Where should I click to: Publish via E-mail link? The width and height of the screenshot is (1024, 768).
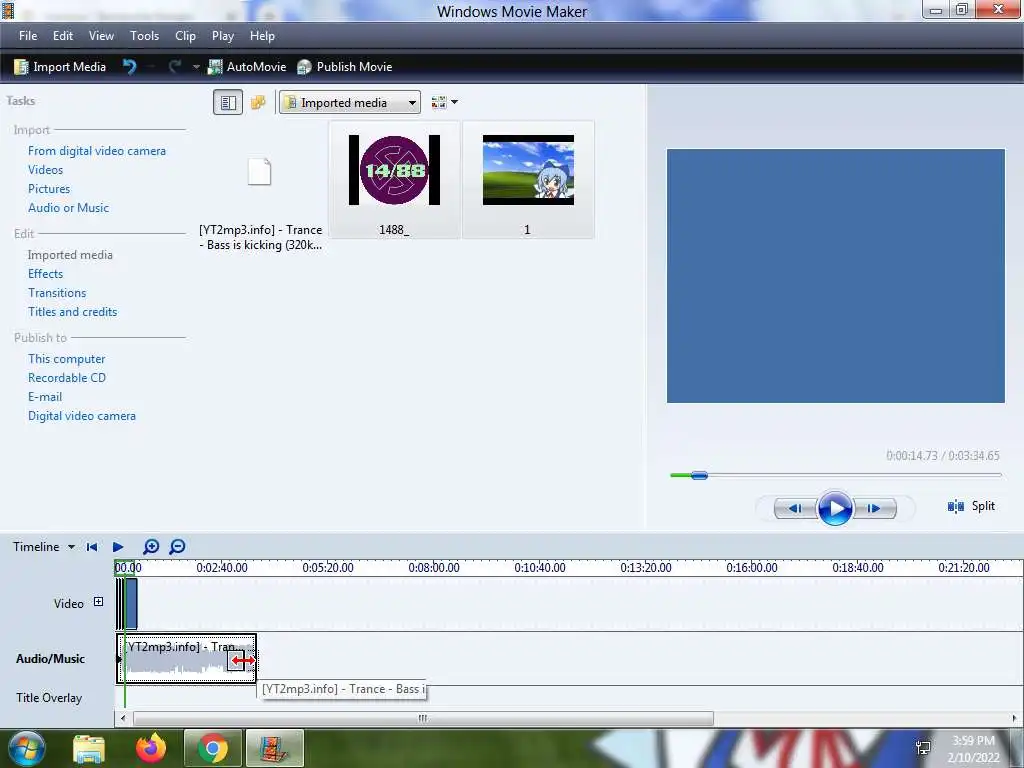point(44,396)
